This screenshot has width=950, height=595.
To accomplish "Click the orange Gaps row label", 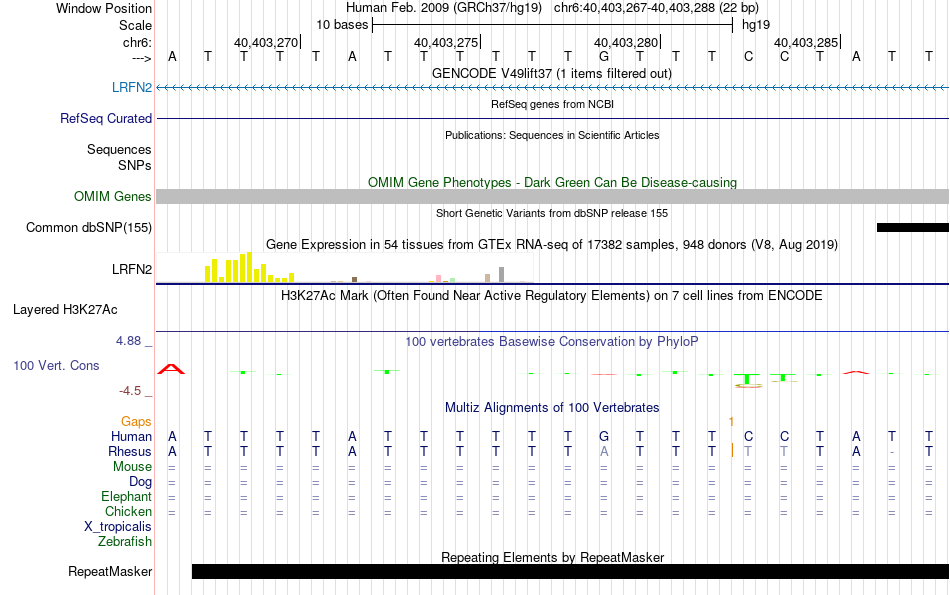I will point(136,421).
